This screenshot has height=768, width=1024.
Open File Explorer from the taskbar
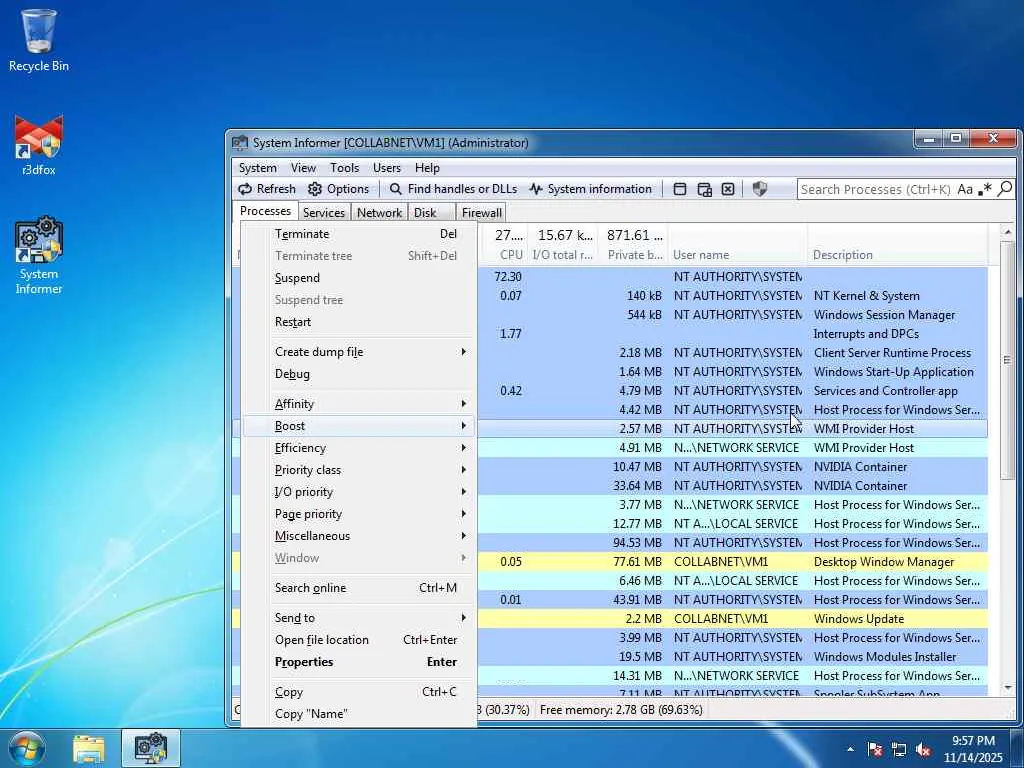(x=89, y=749)
